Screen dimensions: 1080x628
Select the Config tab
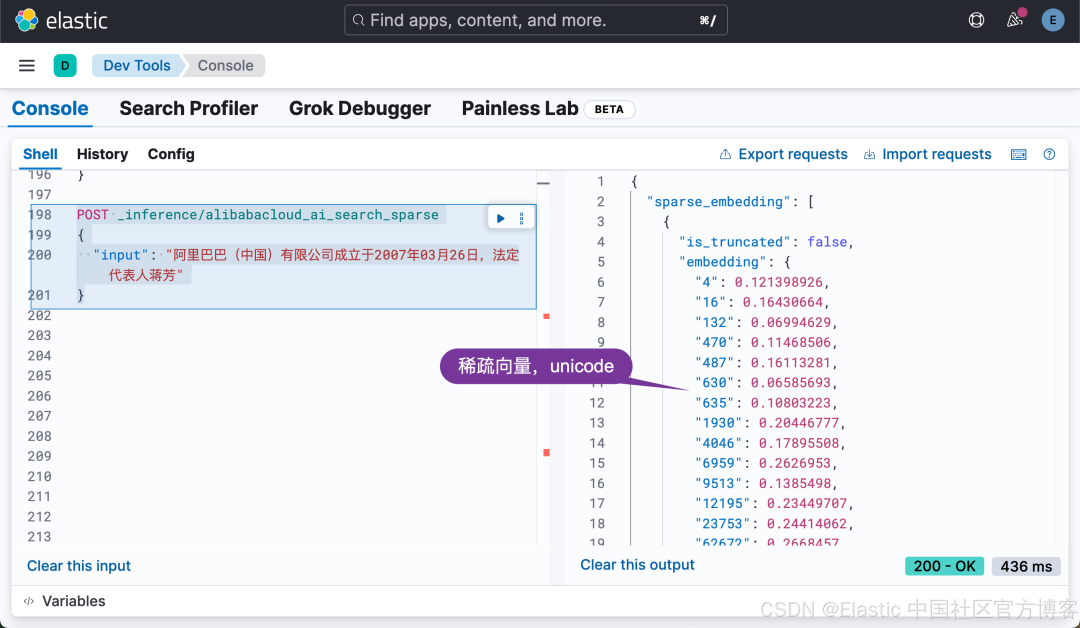(x=171, y=154)
